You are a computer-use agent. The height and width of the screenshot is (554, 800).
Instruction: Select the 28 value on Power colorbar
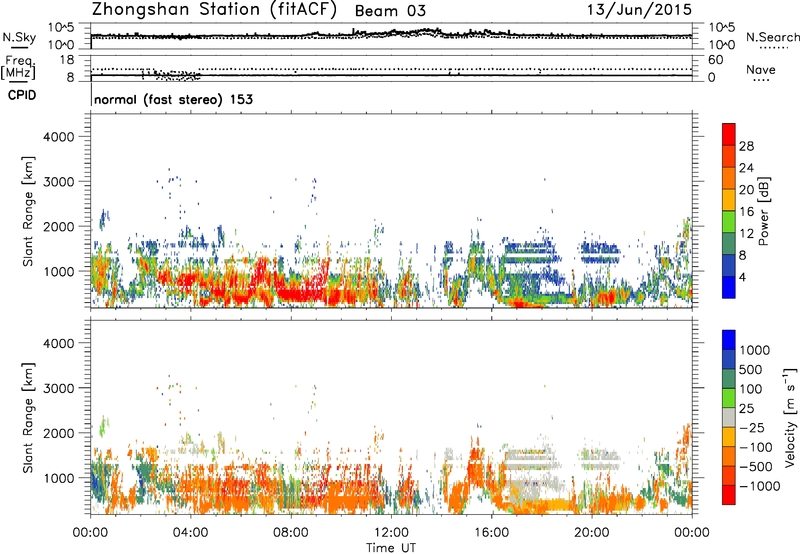[x=746, y=146]
